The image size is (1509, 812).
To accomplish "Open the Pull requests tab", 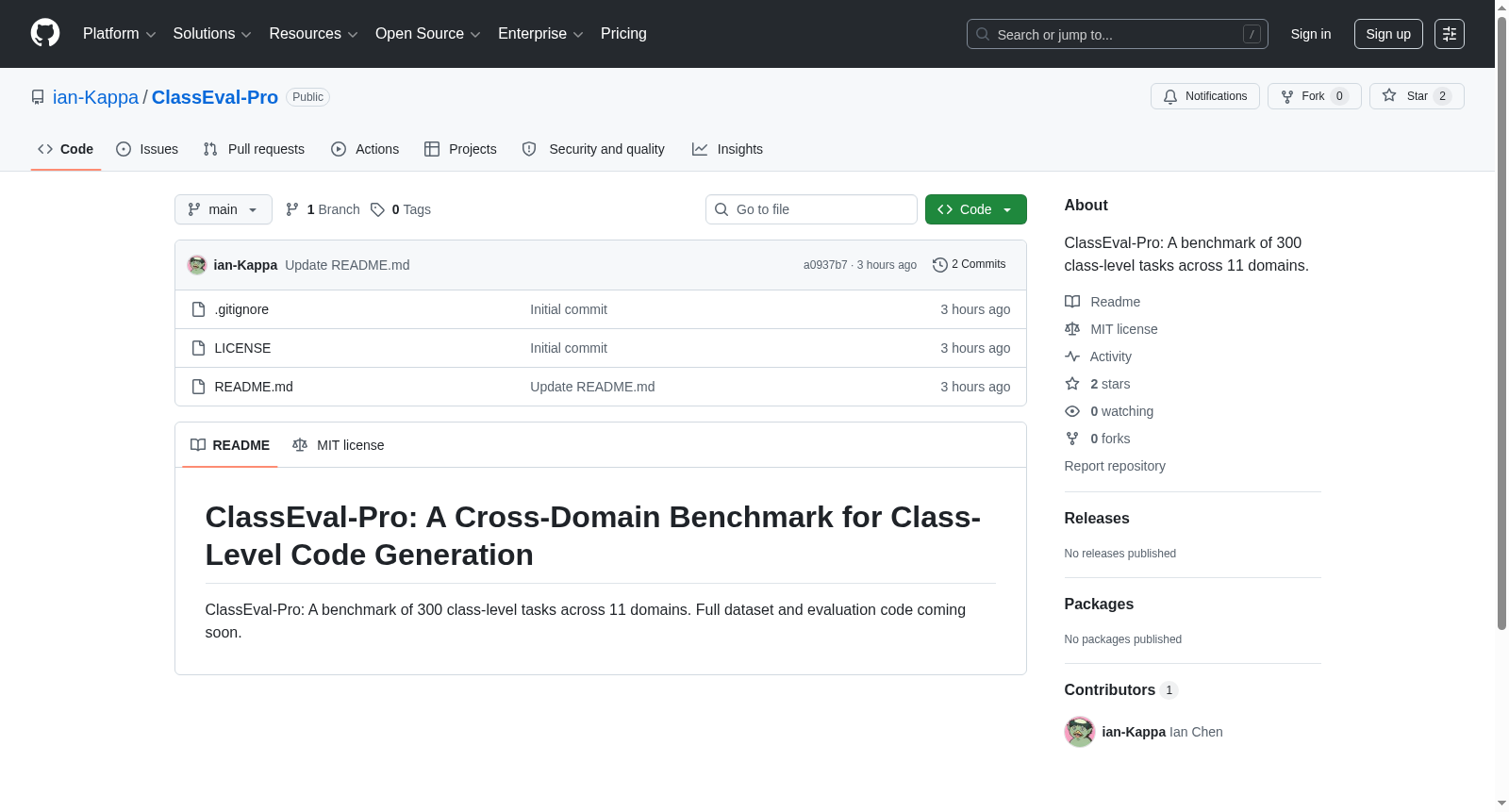I will coord(254,149).
